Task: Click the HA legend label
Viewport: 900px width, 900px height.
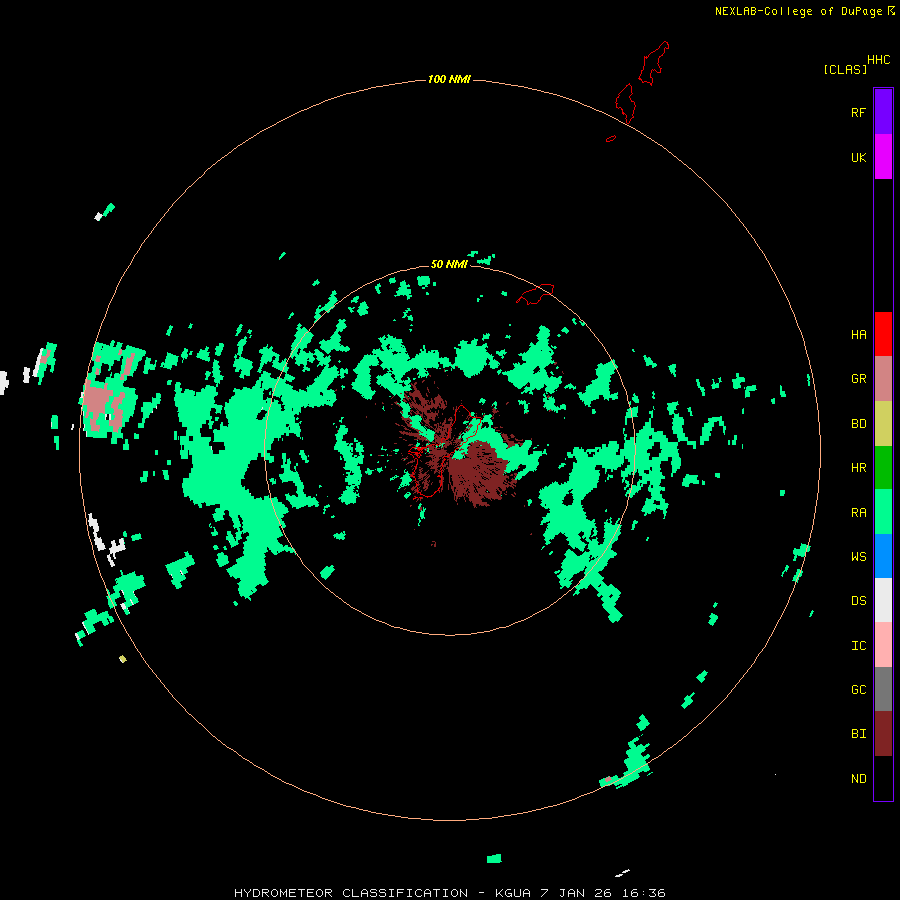Action: pos(858,335)
